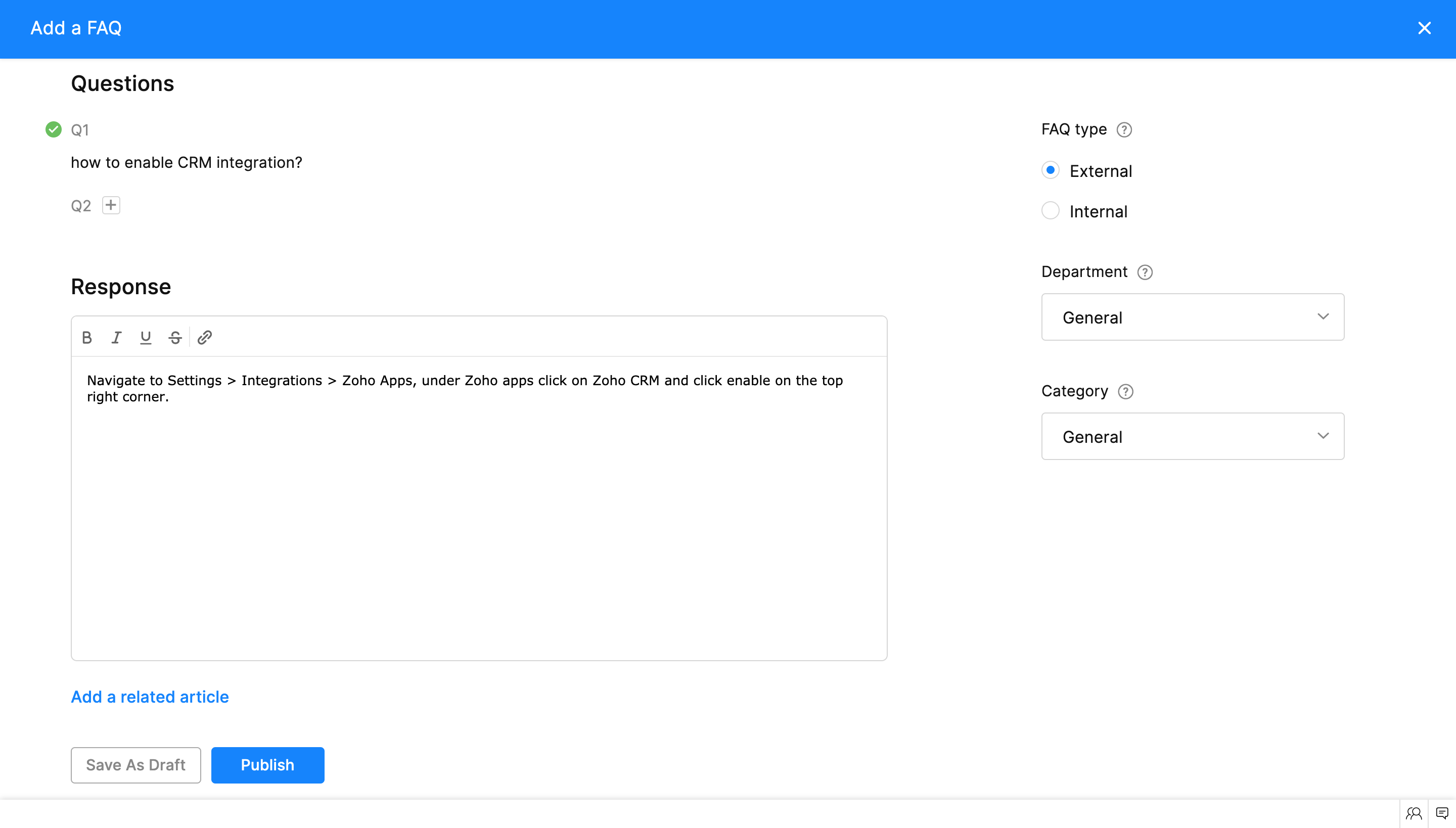
Task: Click into the response text area
Action: click(478, 512)
